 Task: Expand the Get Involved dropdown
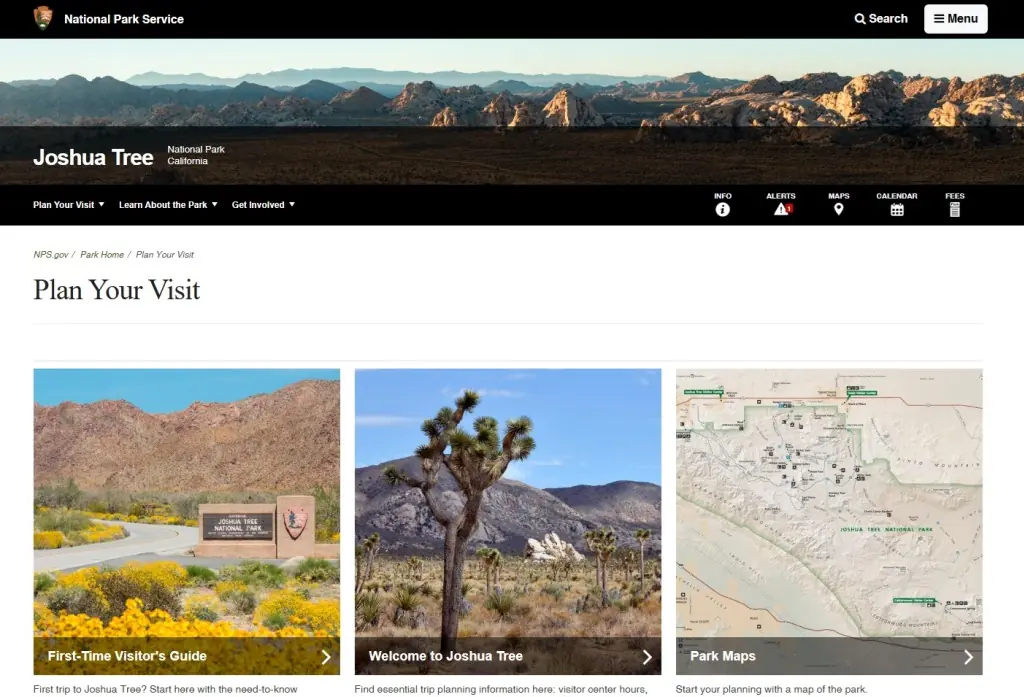pyautogui.click(x=263, y=204)
